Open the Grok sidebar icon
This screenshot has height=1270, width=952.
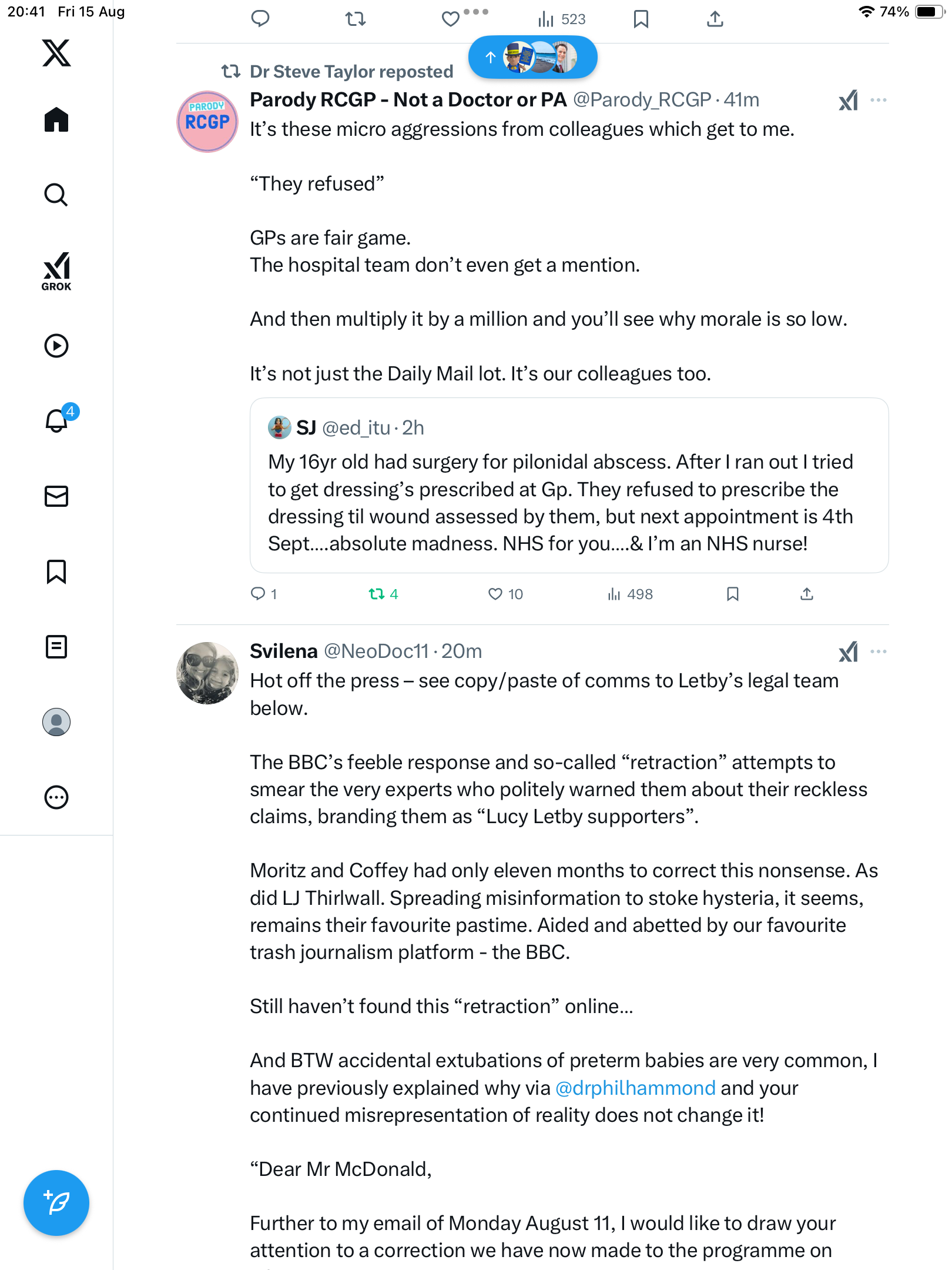tap(56, 271)
